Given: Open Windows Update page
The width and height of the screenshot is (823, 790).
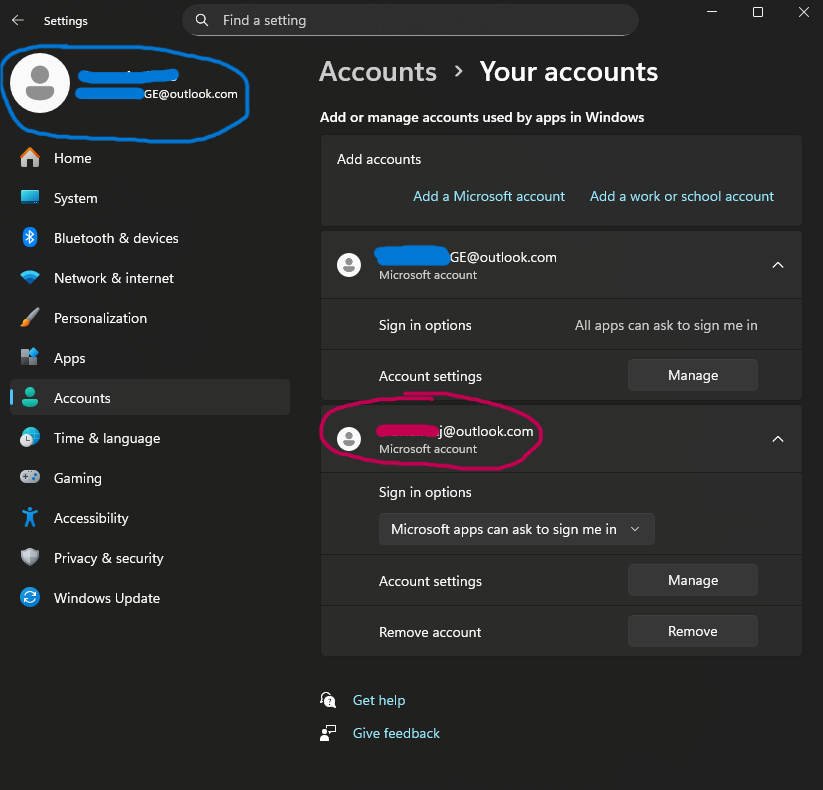Looking at the screenshot, I should [150, 597].
